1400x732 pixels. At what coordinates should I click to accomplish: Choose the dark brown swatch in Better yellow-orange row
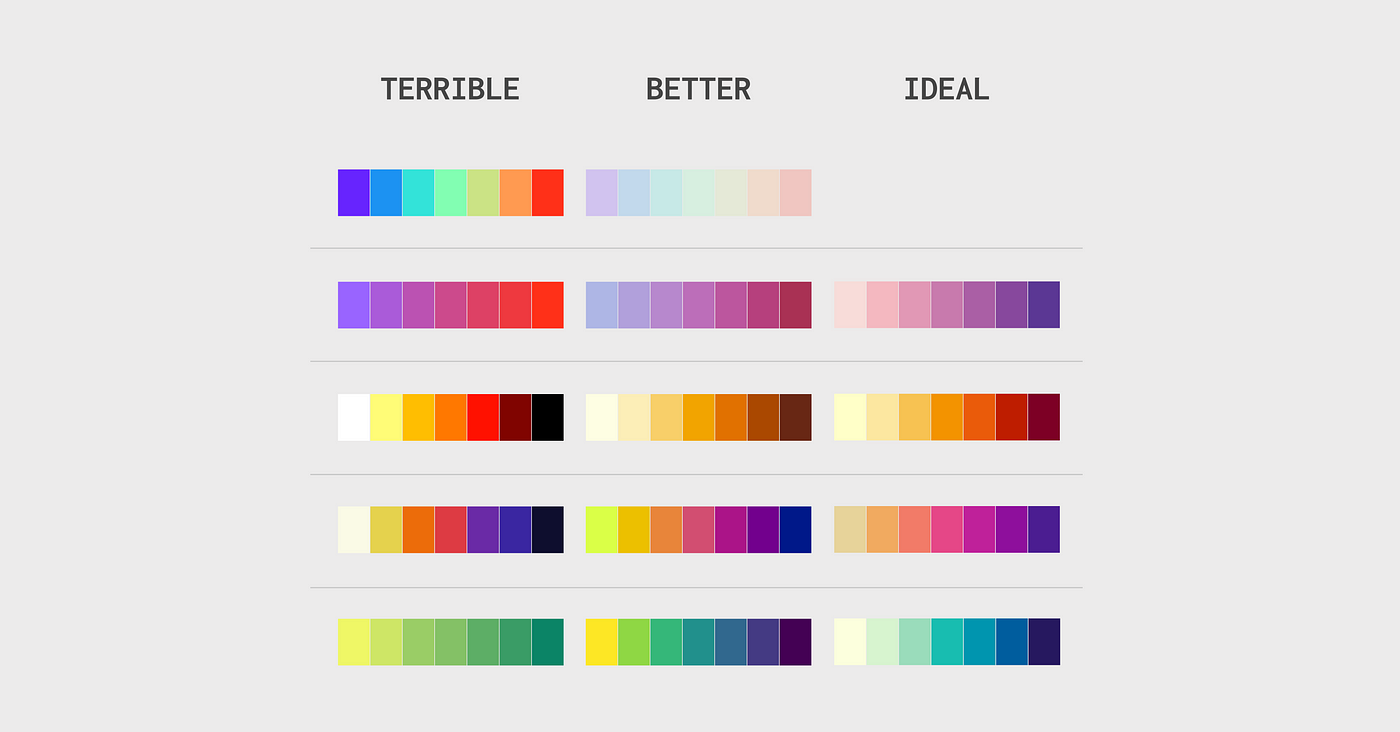796,417
